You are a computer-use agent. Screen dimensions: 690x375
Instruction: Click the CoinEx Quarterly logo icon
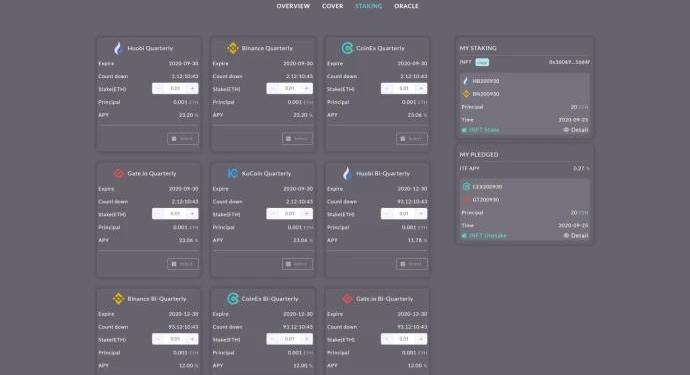point(347,48)
